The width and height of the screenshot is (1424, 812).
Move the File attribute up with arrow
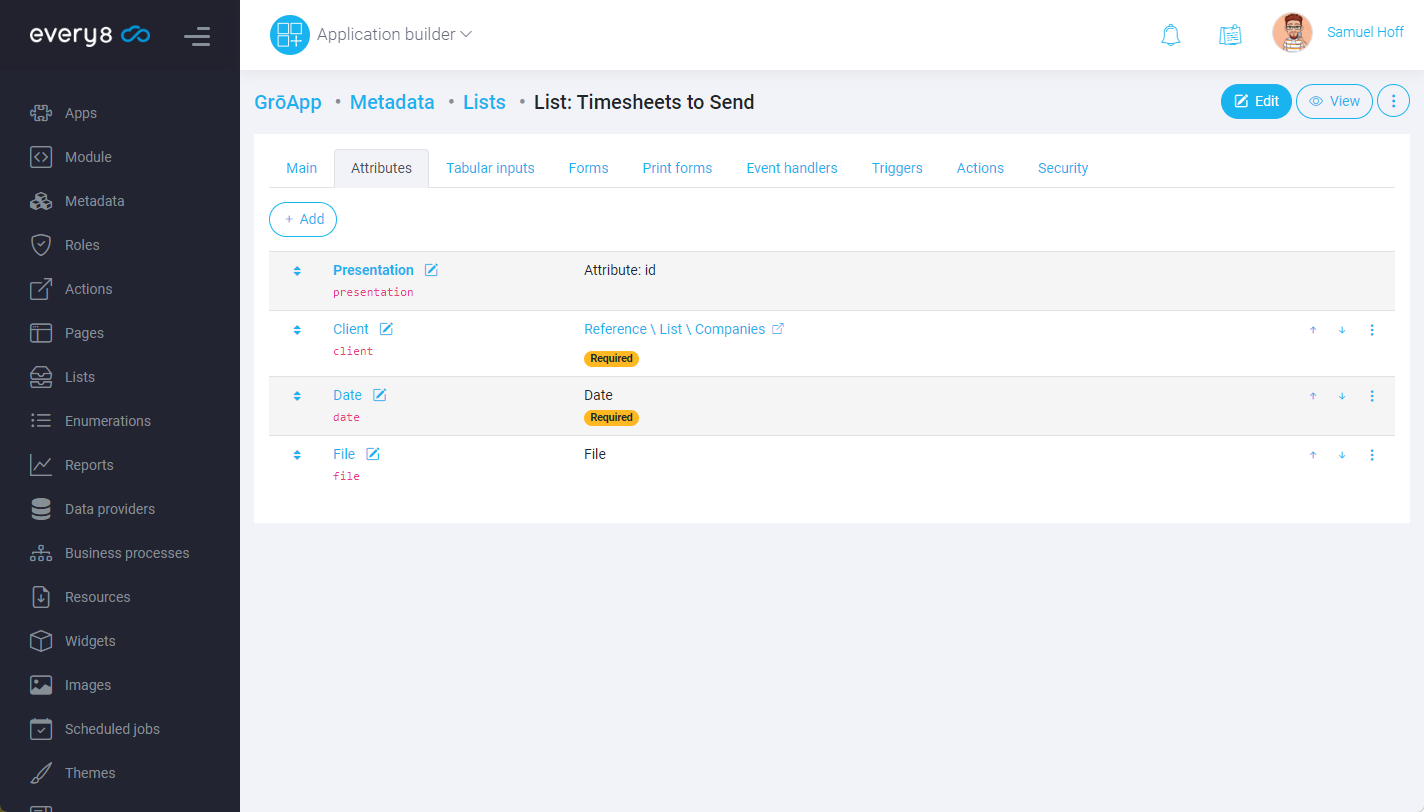point(1313,455)
